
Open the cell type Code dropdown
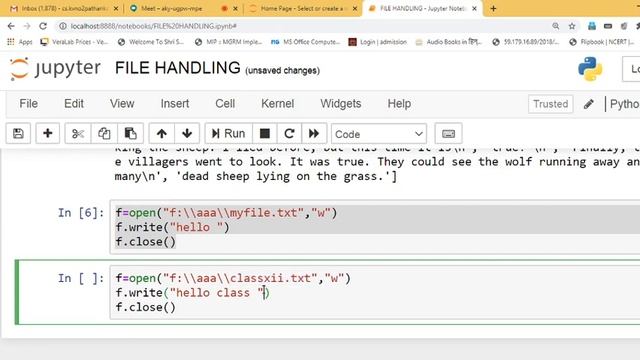point(379,134)
